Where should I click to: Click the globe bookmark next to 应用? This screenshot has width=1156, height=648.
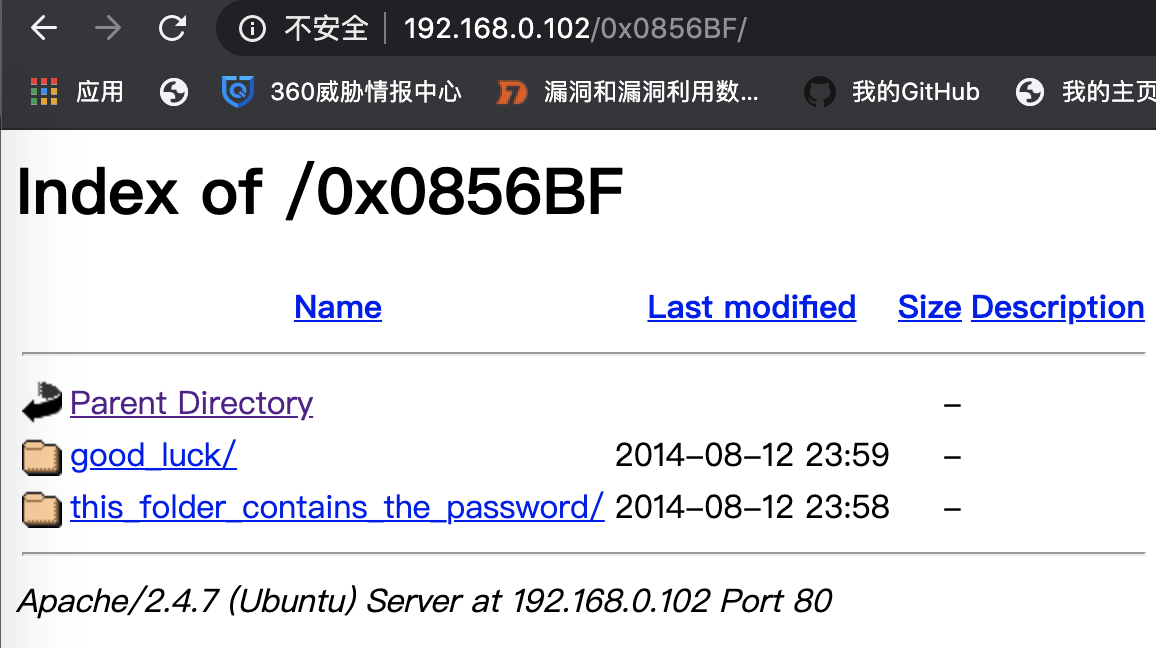pyautogui.click(x=174, y=92)
